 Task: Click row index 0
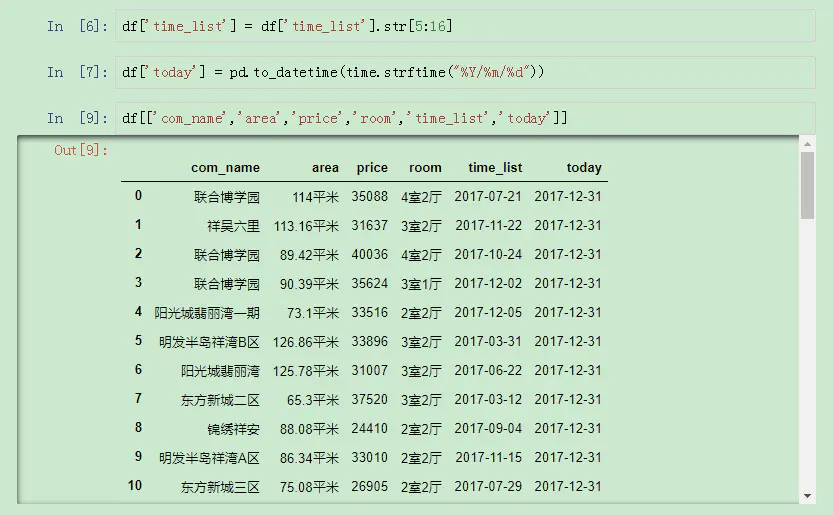pos(138,196)
